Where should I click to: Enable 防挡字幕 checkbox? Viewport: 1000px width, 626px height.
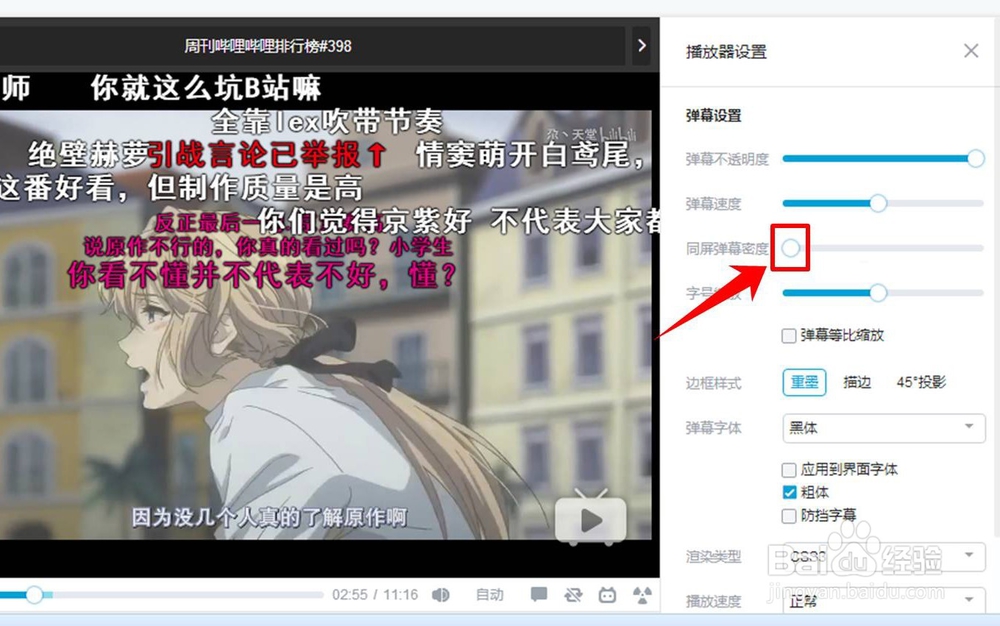789,515
